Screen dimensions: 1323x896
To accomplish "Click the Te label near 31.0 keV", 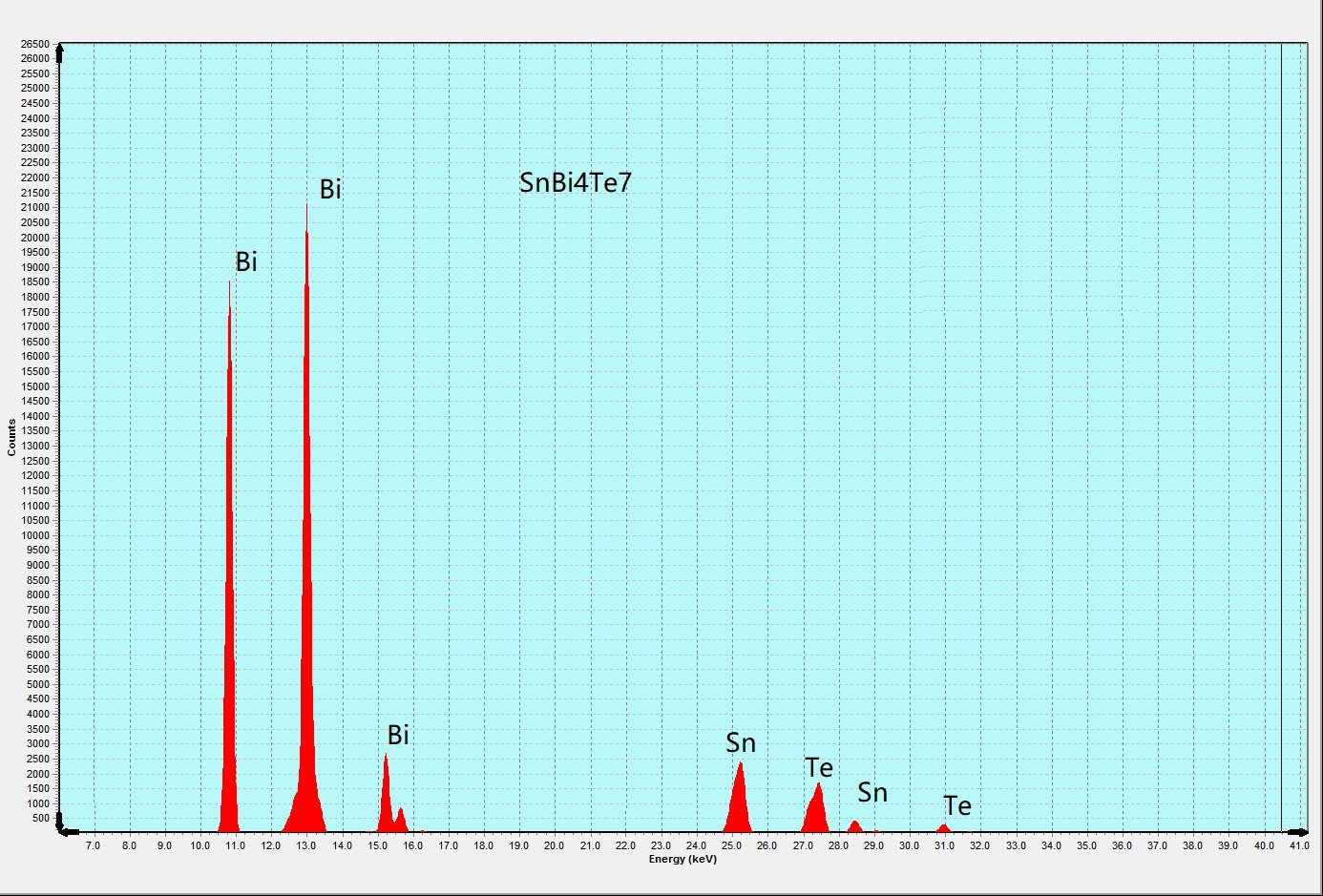I will [957, 806].
